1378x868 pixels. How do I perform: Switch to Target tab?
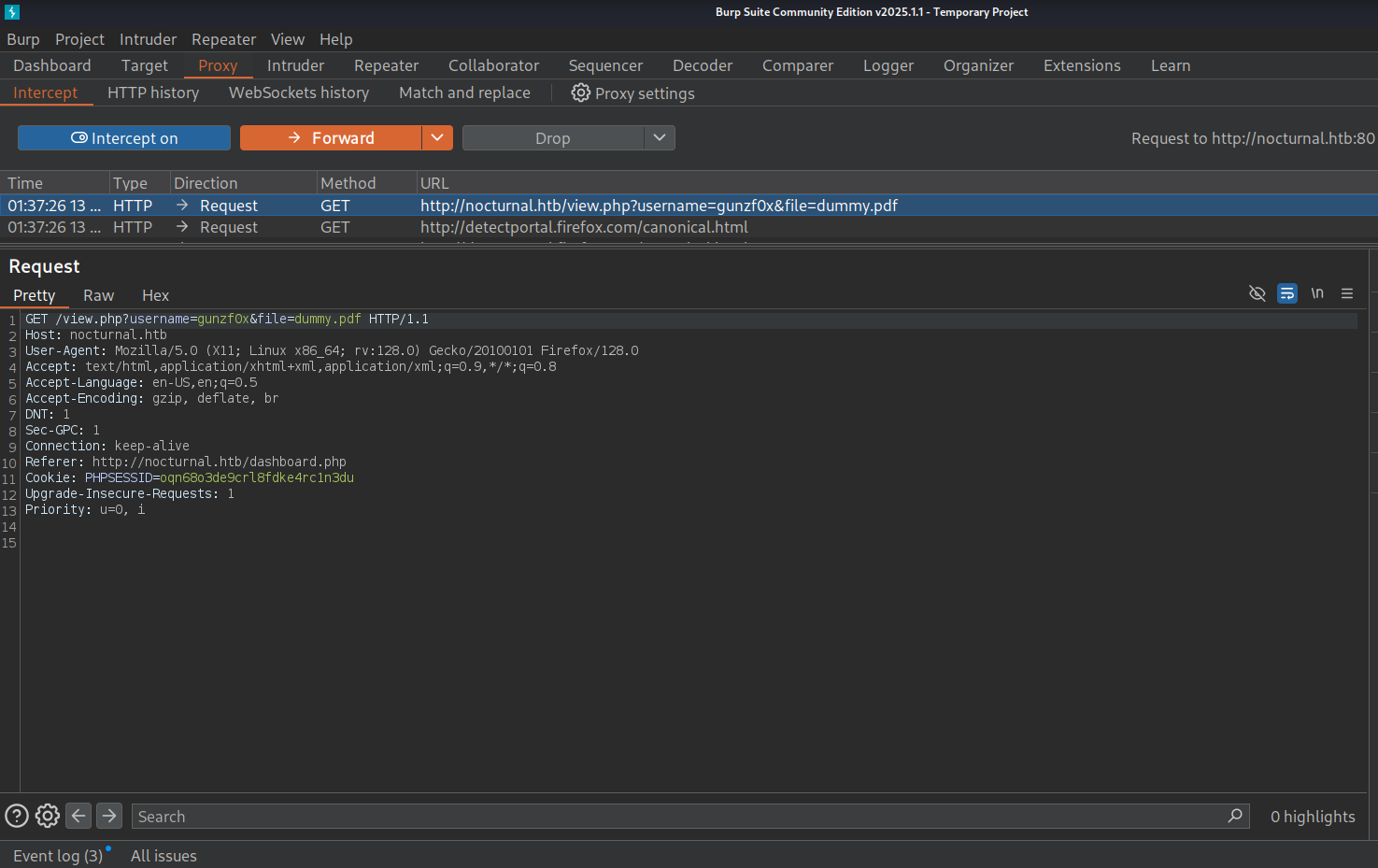tap(145, 65)
